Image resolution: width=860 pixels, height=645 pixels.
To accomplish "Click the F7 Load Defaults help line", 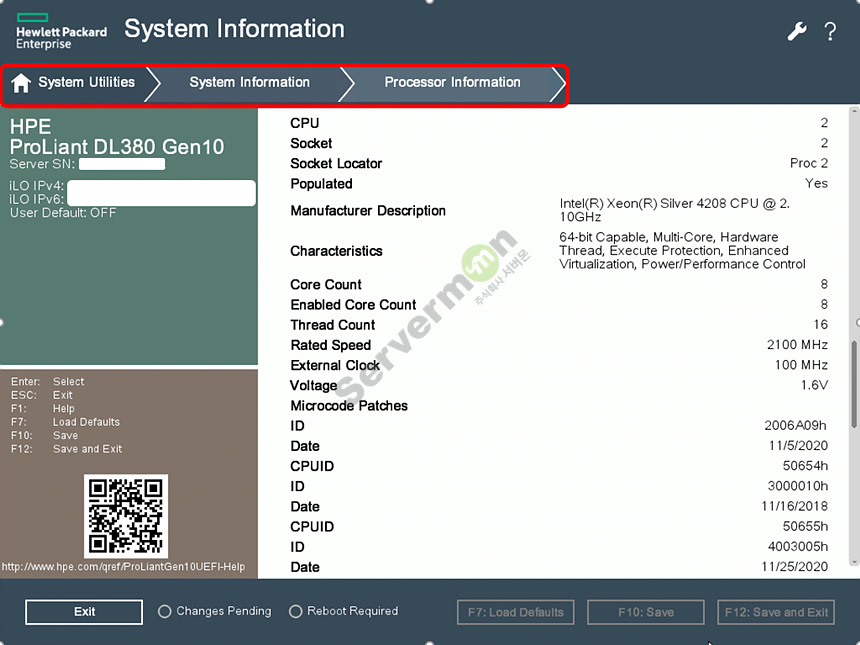I will (x=65, y=422).
